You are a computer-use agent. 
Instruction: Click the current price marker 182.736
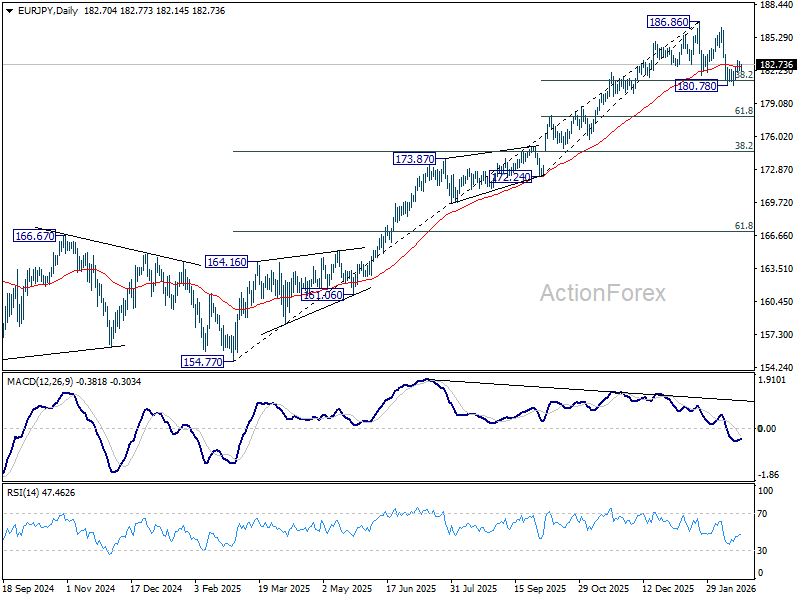(776, 65)
